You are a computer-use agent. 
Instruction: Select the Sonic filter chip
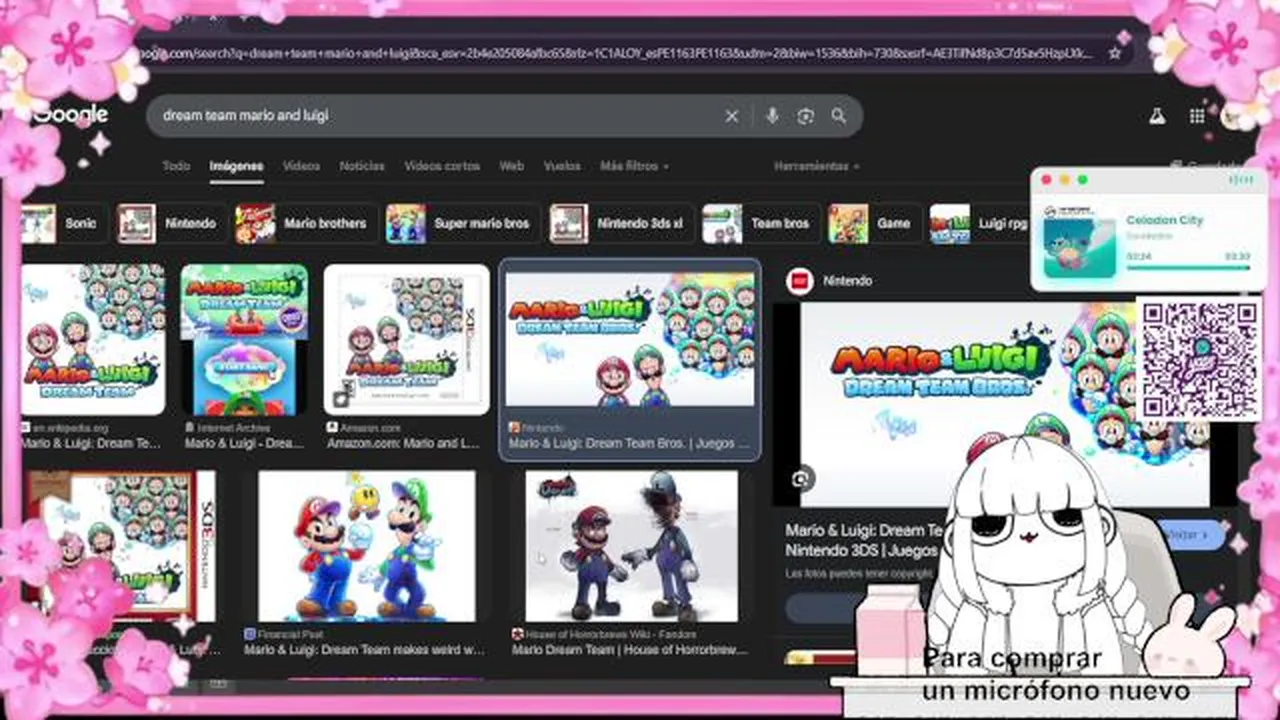[64, 224]
